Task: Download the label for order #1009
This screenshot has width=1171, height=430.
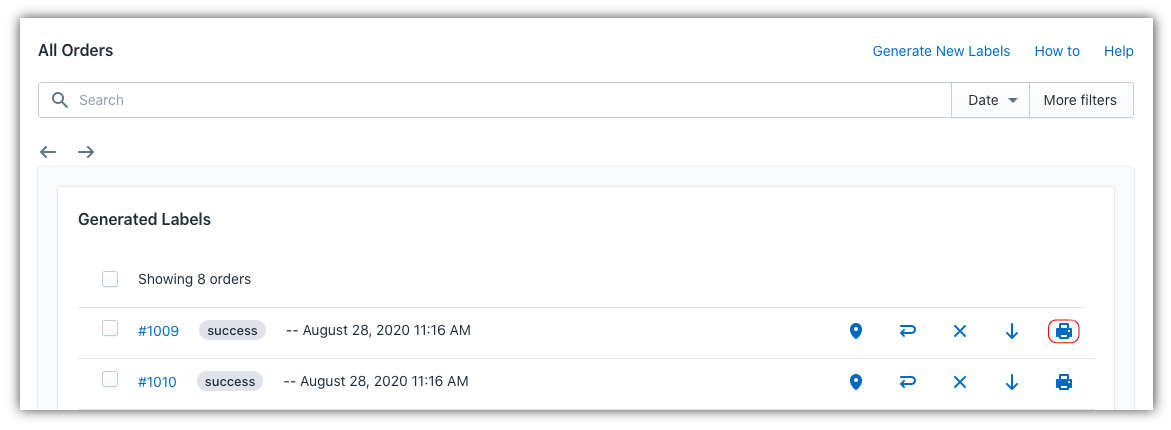Action: coord(1012,331)
